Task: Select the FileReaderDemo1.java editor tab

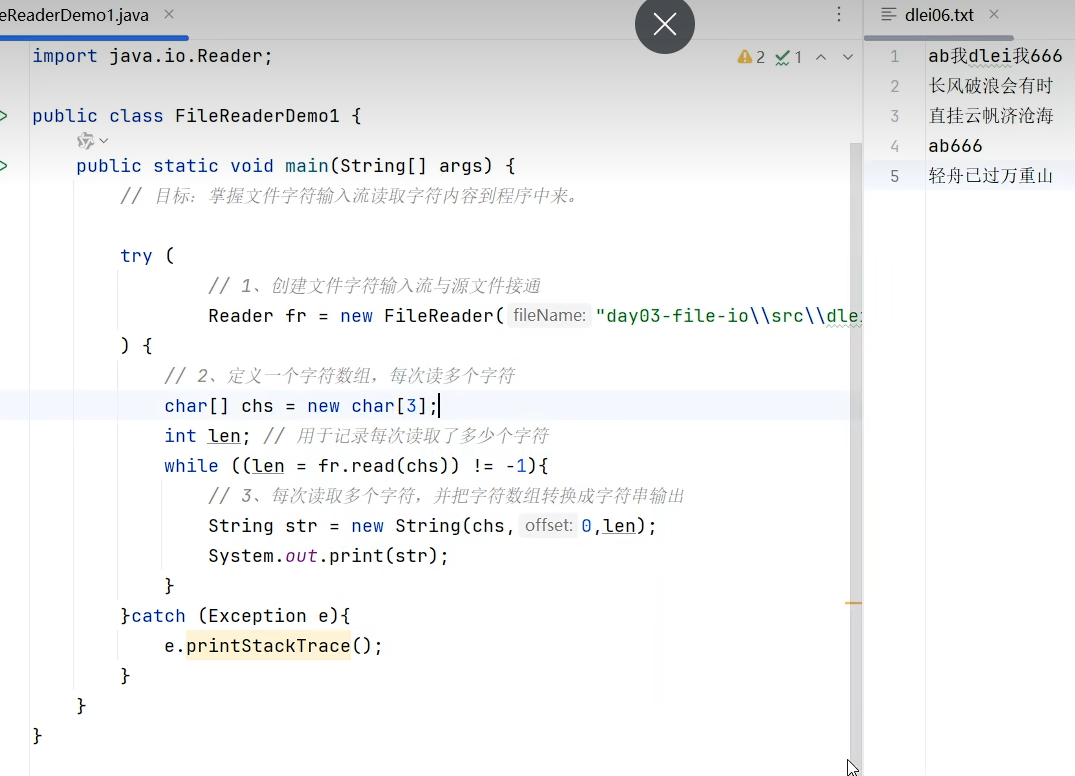Action: click(x=74, y=15)
